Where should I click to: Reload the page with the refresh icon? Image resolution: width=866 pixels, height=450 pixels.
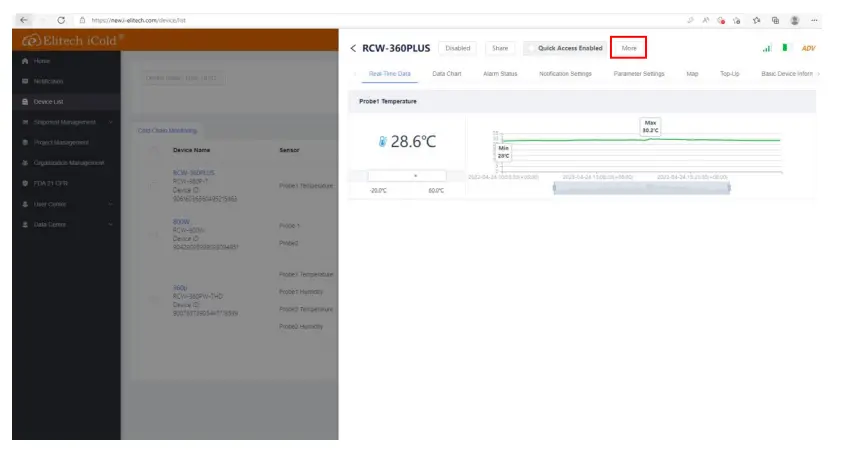pos(61,20)
